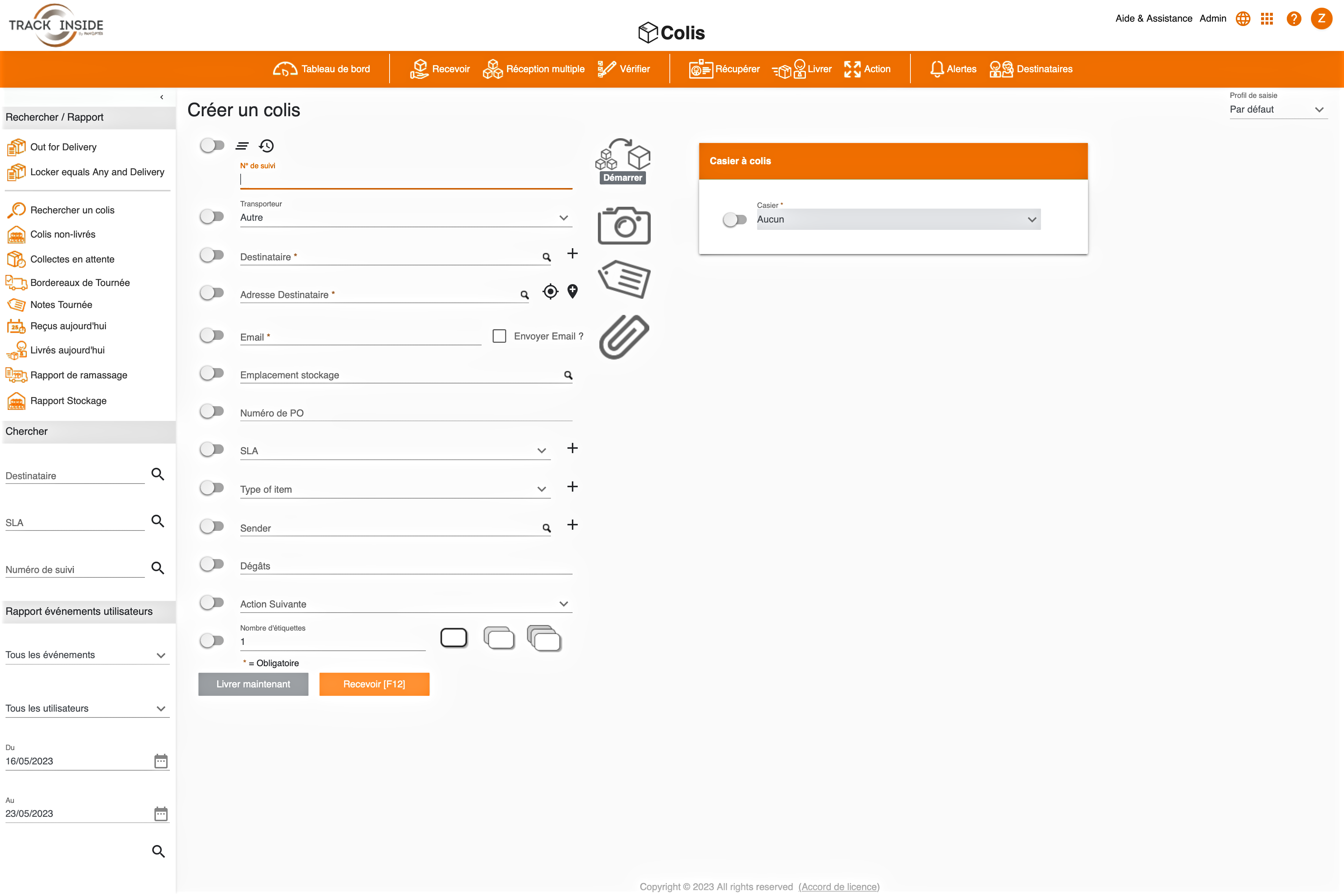Open the apps grid icon in header
The height and width of the screenshot is (896, 1344).
click(1267, 19)
